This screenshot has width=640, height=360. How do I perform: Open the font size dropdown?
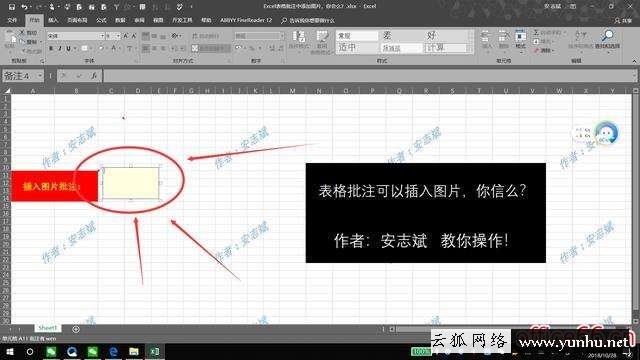click(x=118, y=36)
